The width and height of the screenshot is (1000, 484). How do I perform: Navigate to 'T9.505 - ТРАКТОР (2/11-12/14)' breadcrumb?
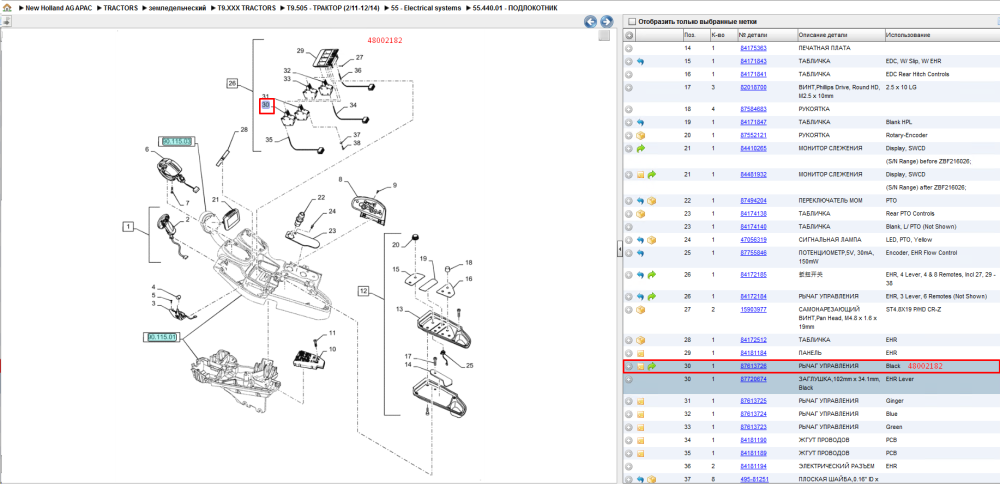[331, 8]
